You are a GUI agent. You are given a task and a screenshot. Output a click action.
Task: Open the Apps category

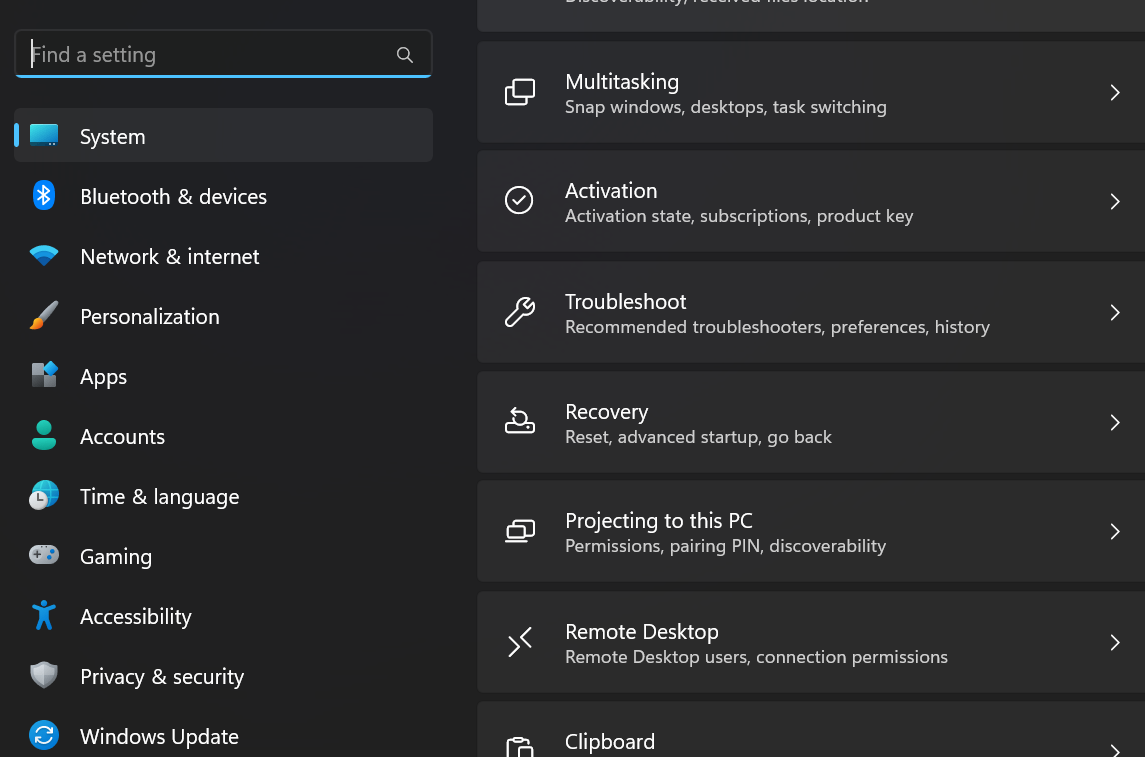click(104, 377)
